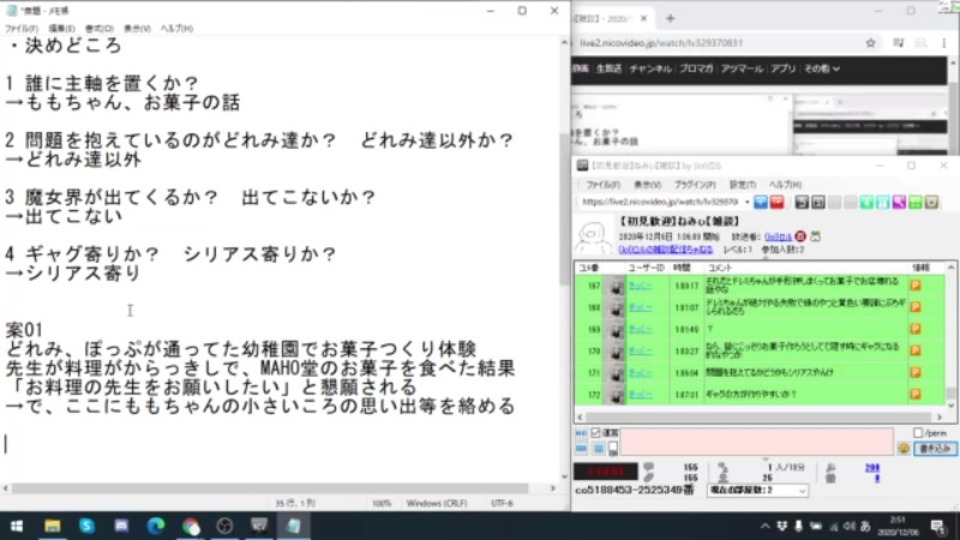960x540 pixels.
Task: Click the first dark gray toolbar icon in comment viewer
Action: coord(801,202)
